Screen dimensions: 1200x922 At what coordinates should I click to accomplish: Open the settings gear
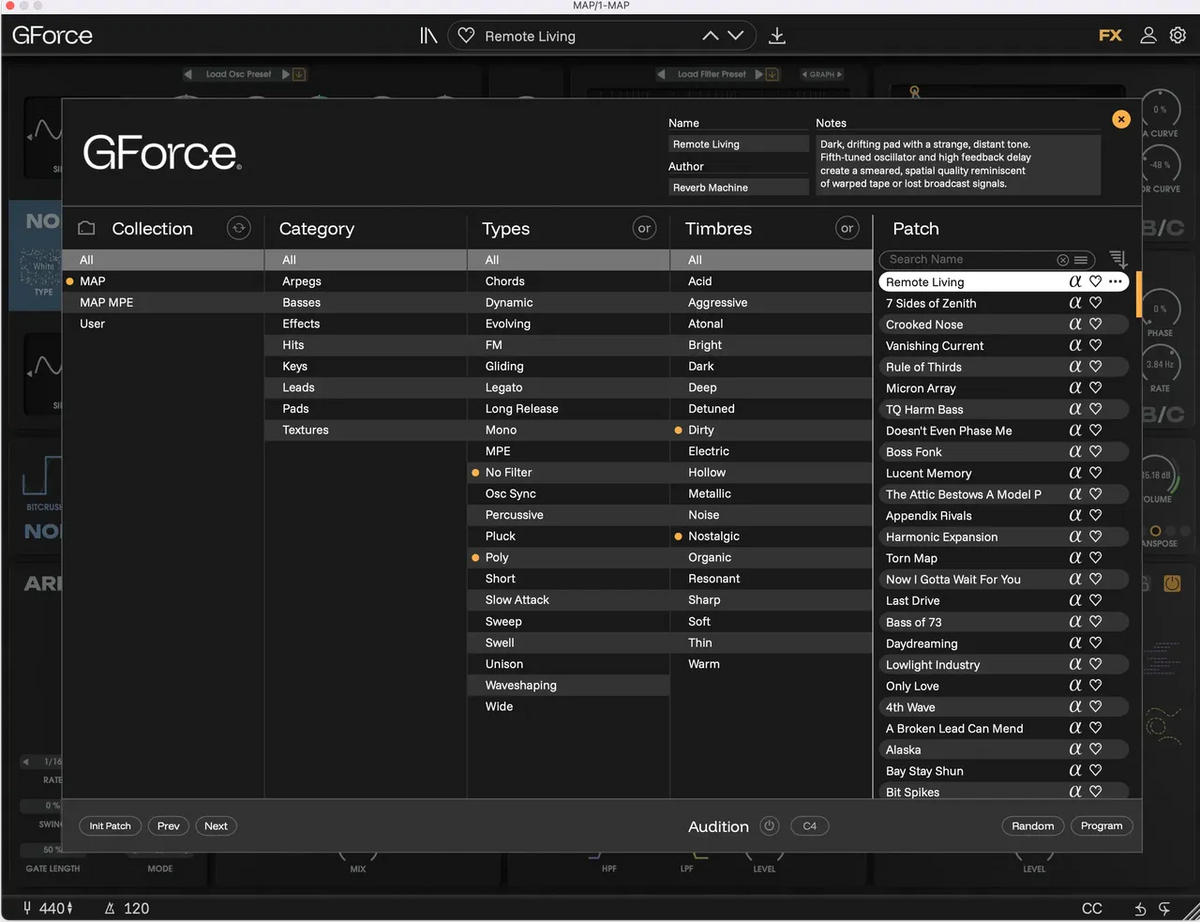pyautogui.click(x=1178, y=35)
